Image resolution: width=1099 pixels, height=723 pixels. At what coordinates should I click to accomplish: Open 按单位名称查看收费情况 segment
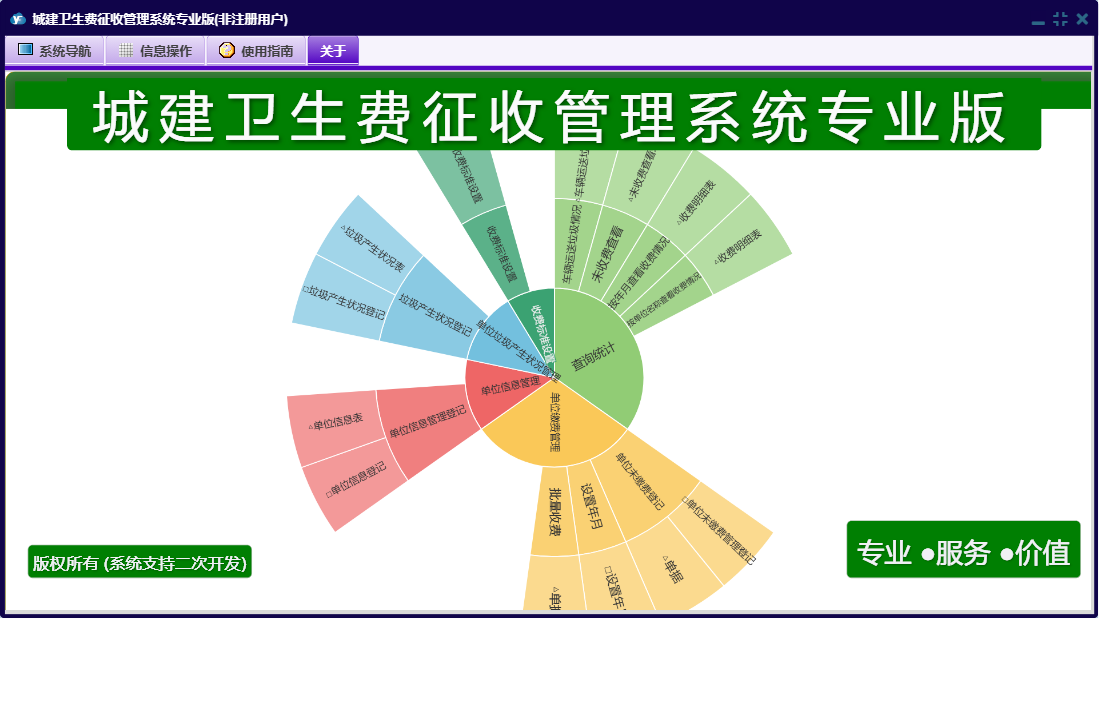tap(666, 300)
